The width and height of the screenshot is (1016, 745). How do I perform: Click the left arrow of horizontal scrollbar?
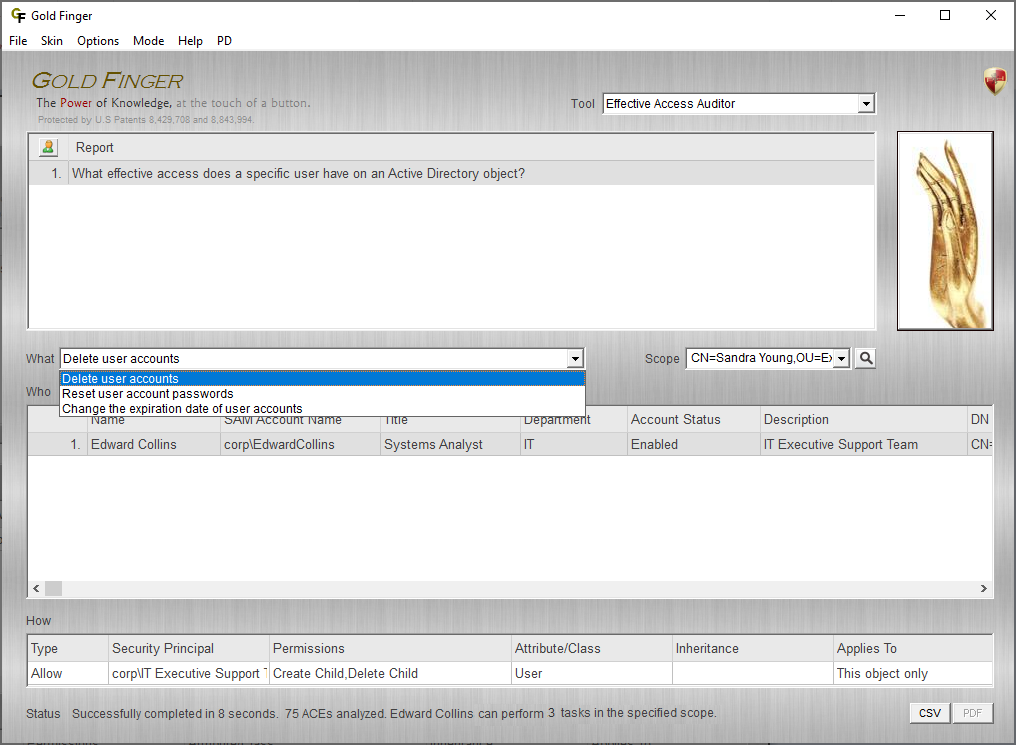tap(36, 588)
